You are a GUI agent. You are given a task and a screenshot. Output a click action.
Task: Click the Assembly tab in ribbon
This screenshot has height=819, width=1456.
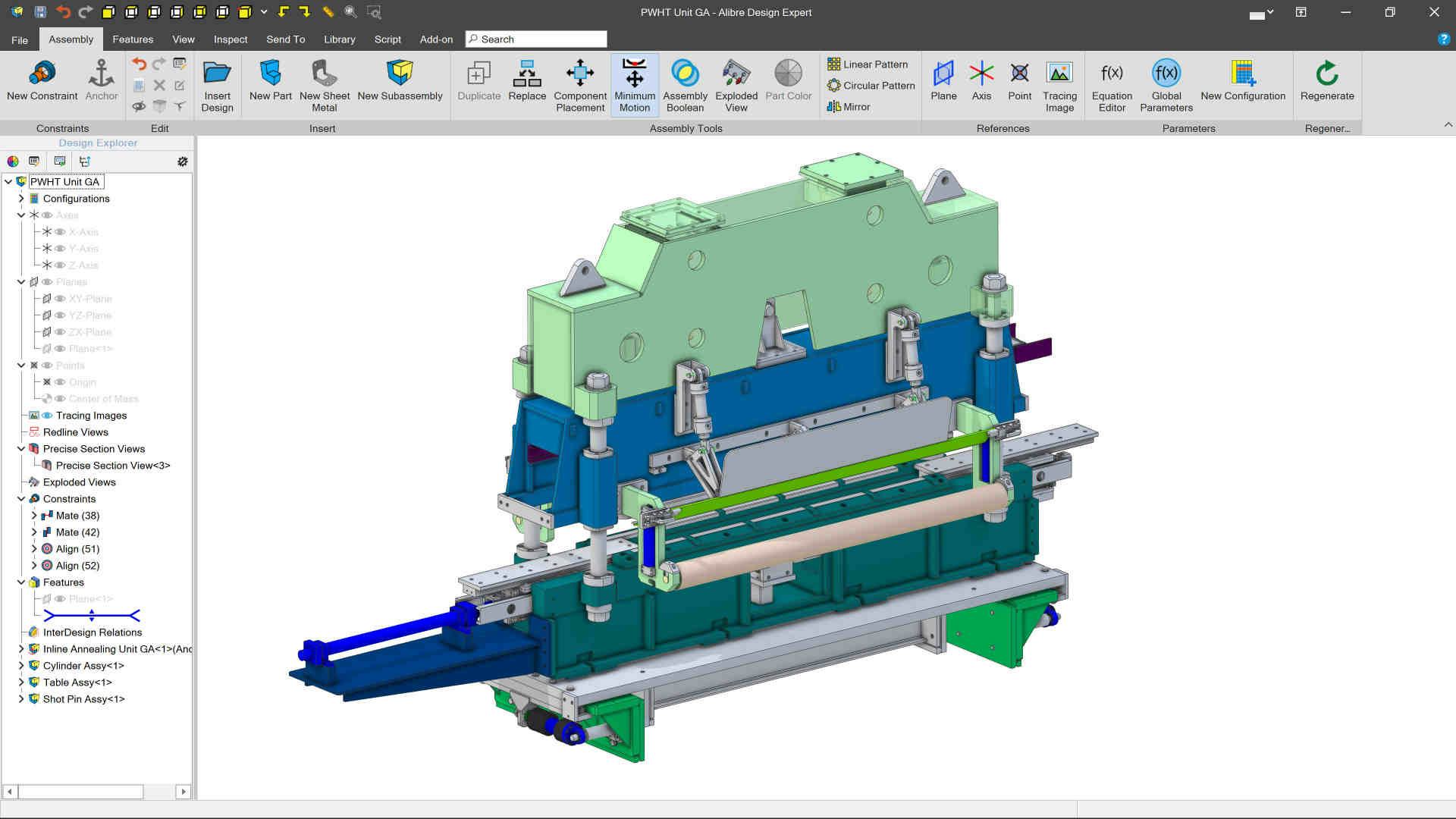tap(70, 38)
